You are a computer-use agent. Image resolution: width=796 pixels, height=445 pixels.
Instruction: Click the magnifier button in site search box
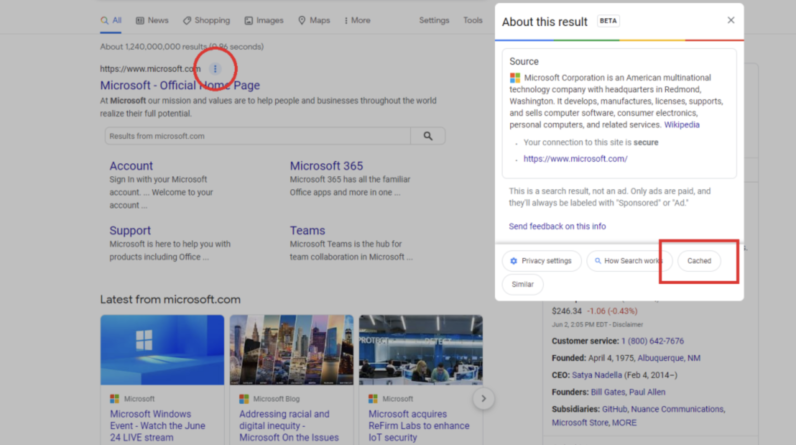(x=428, y=136)
